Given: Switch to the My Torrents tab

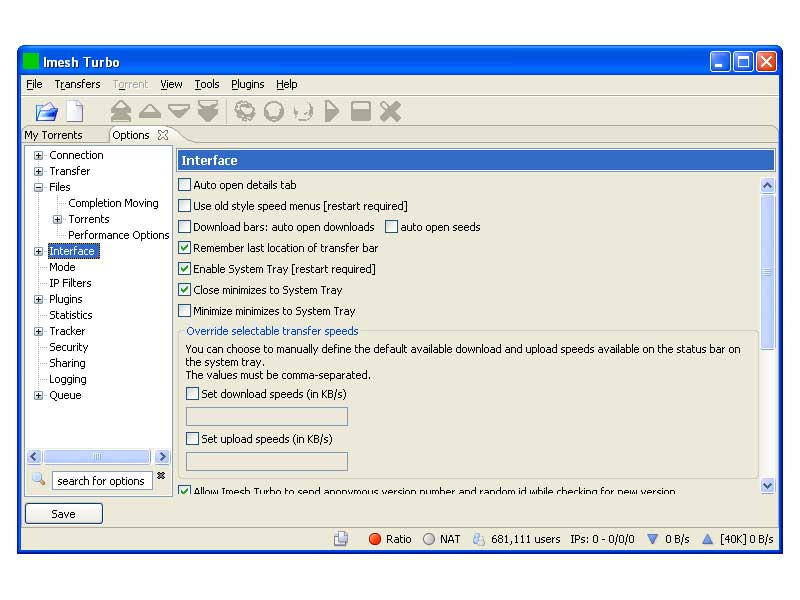Looking at the screenshot, I should 53,135.
